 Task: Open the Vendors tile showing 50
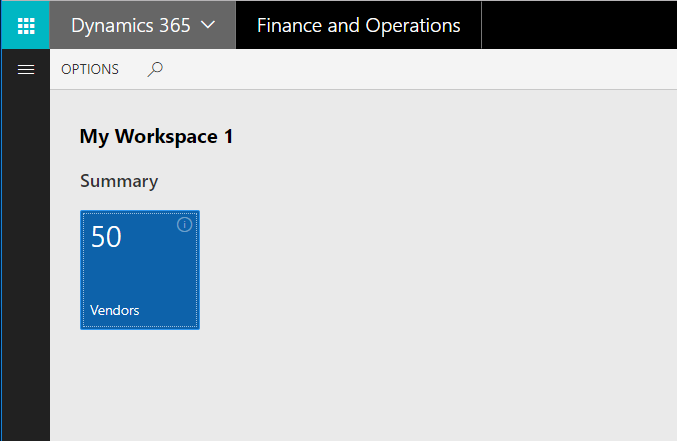tap(140, 270)
